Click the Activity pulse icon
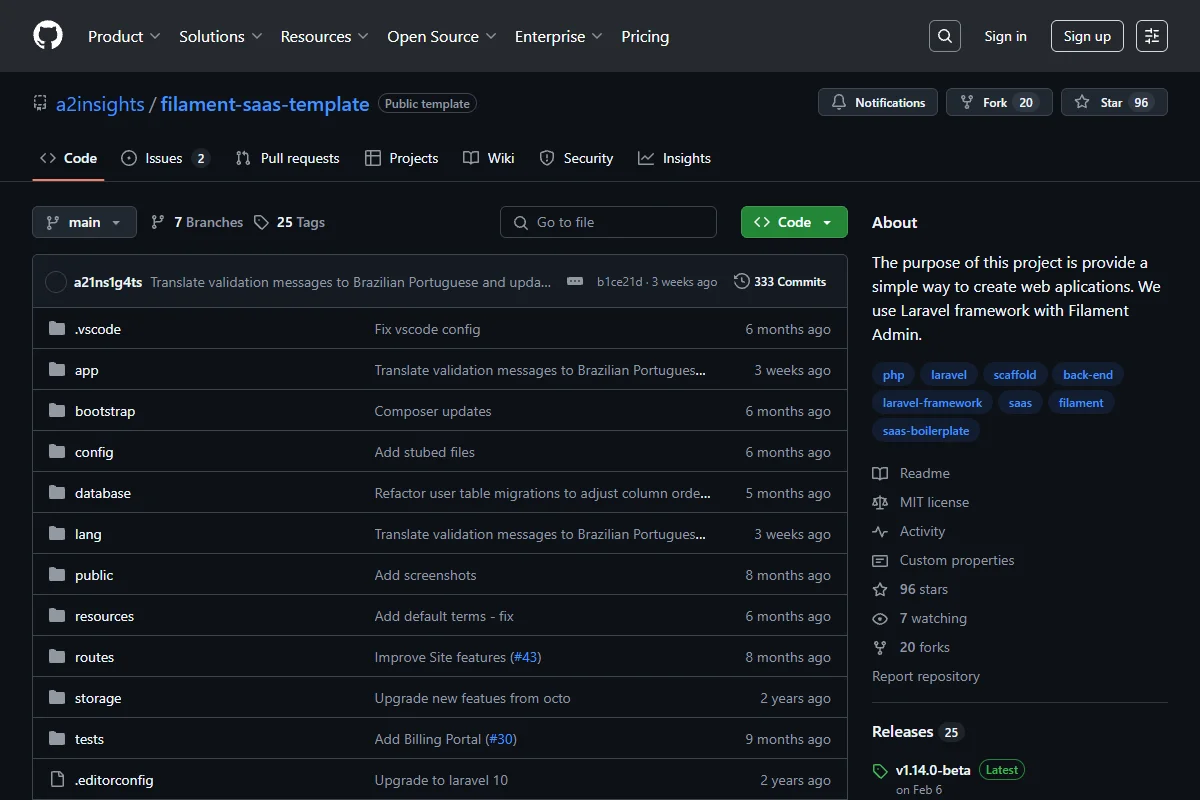This screenshot has width=1200, height=800. (x=880, y=531)
